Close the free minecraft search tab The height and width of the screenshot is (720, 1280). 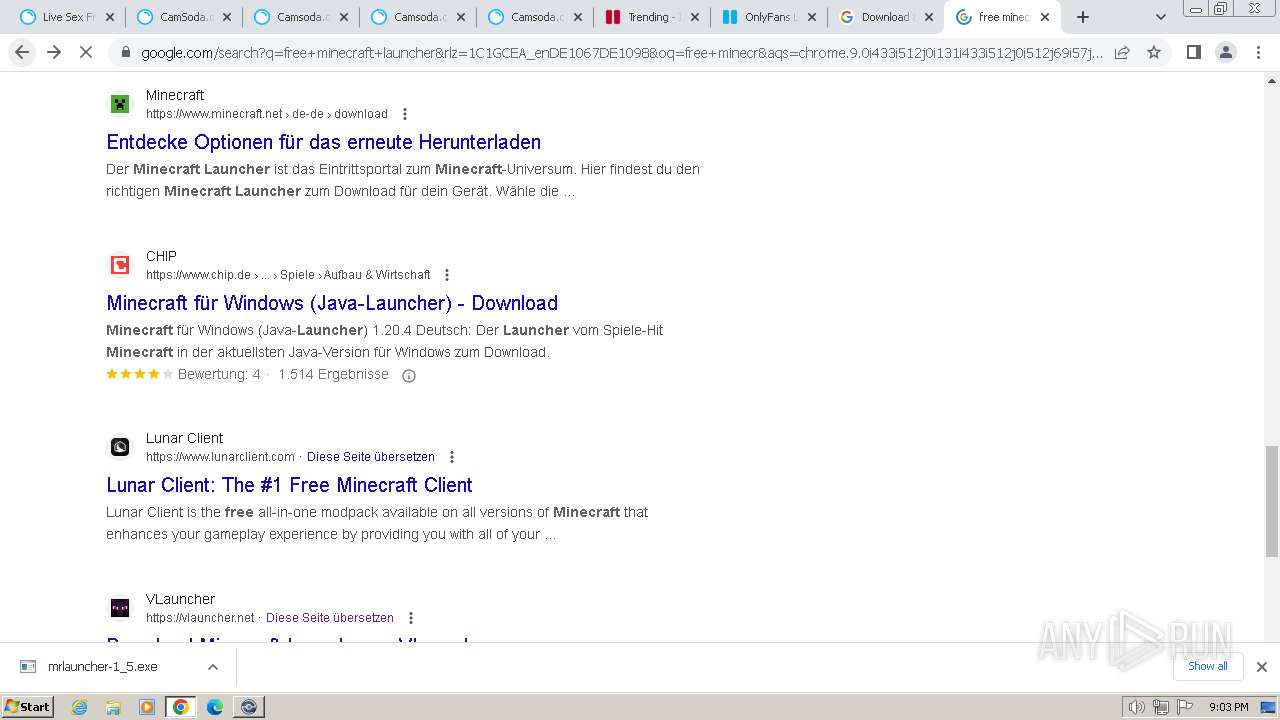(1045, 17)
